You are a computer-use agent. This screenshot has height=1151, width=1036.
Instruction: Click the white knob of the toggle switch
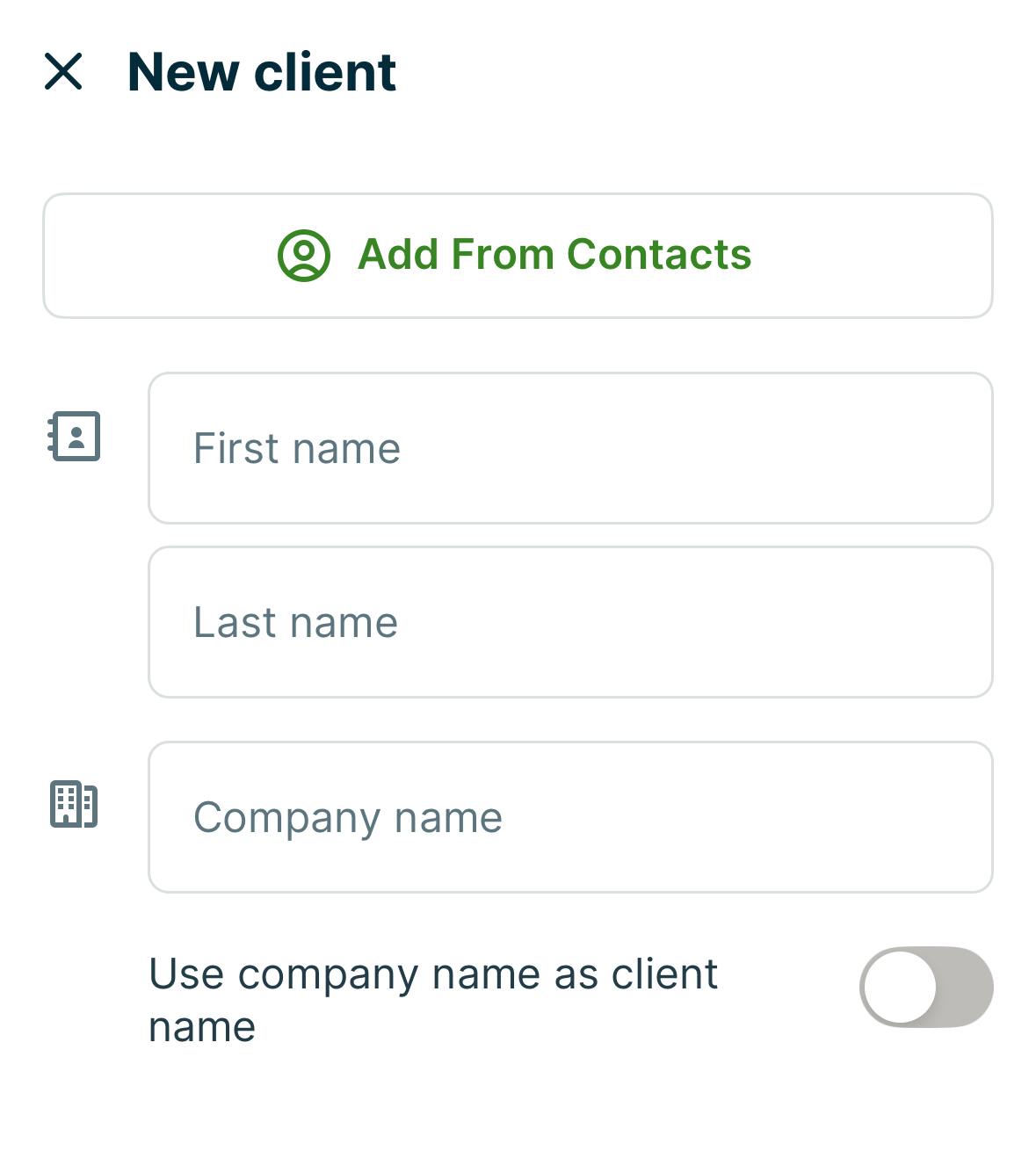[901, 987]
